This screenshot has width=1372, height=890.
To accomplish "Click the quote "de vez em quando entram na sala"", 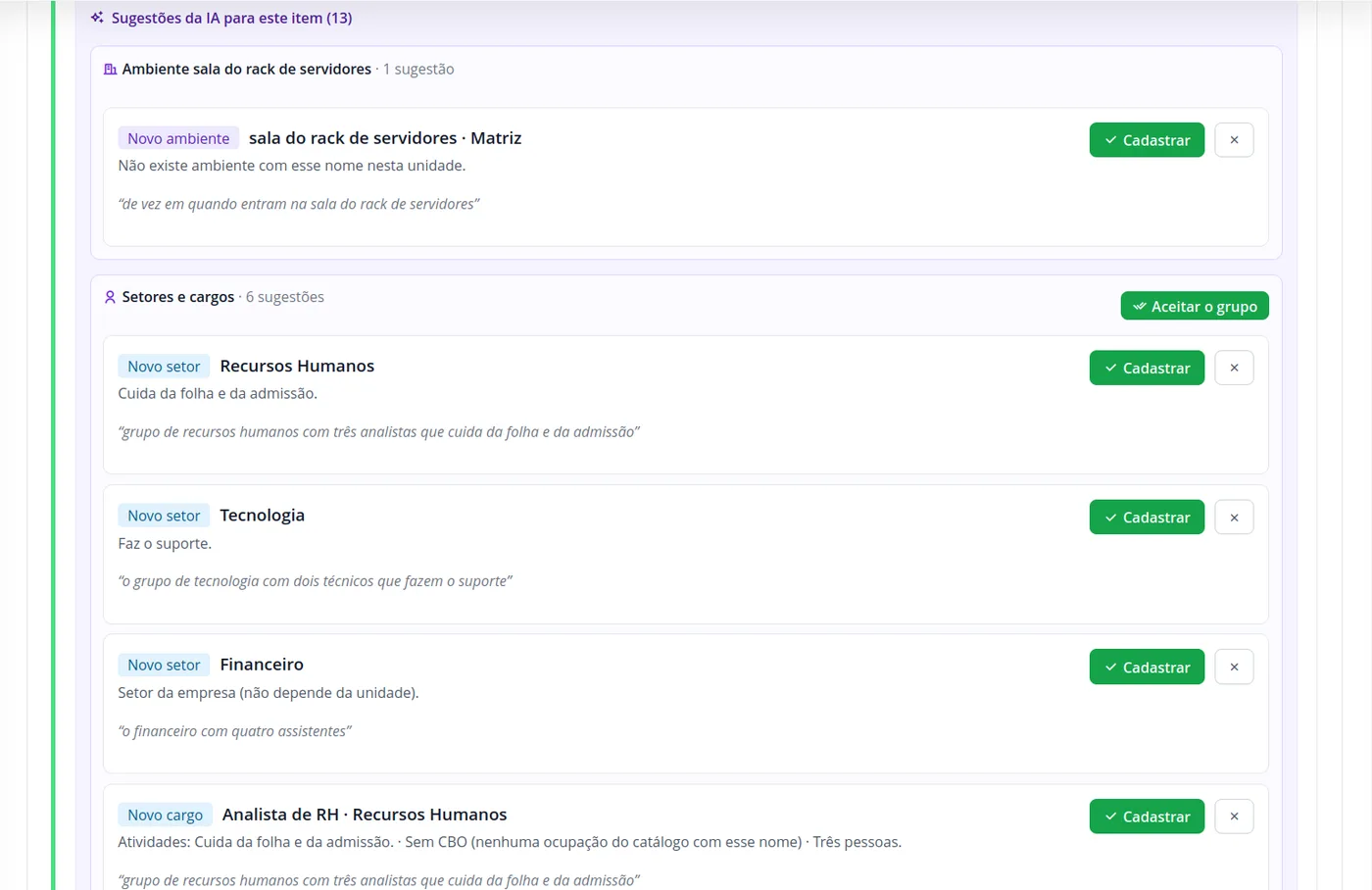I will (x=299, y=204).
